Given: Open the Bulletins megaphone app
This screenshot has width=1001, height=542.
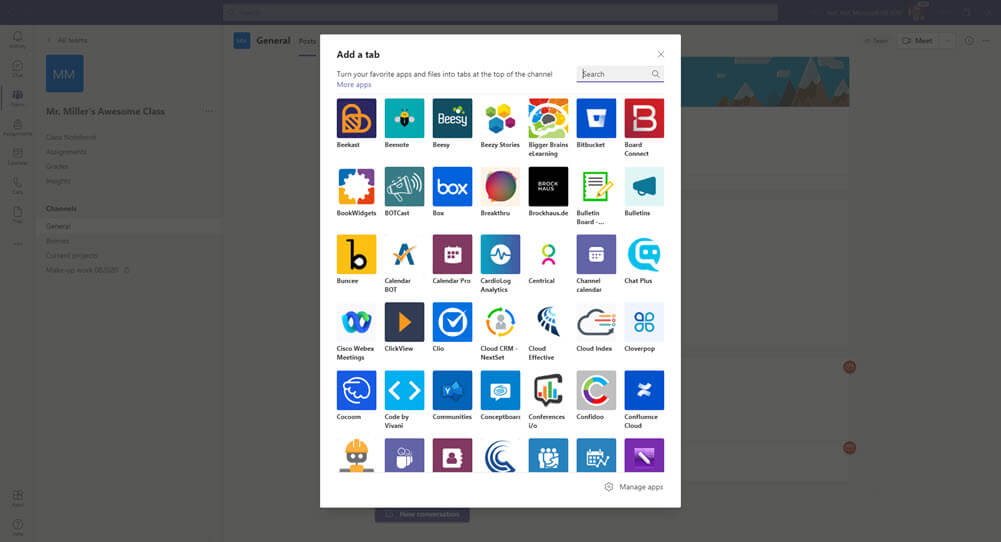Looking at the screenshot, I should tap(644, 186).
